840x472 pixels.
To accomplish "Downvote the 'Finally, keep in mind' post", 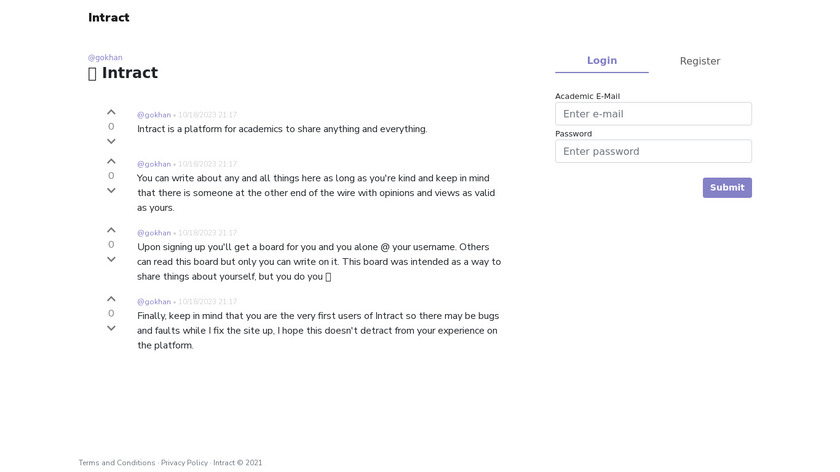I will (111, 328).
